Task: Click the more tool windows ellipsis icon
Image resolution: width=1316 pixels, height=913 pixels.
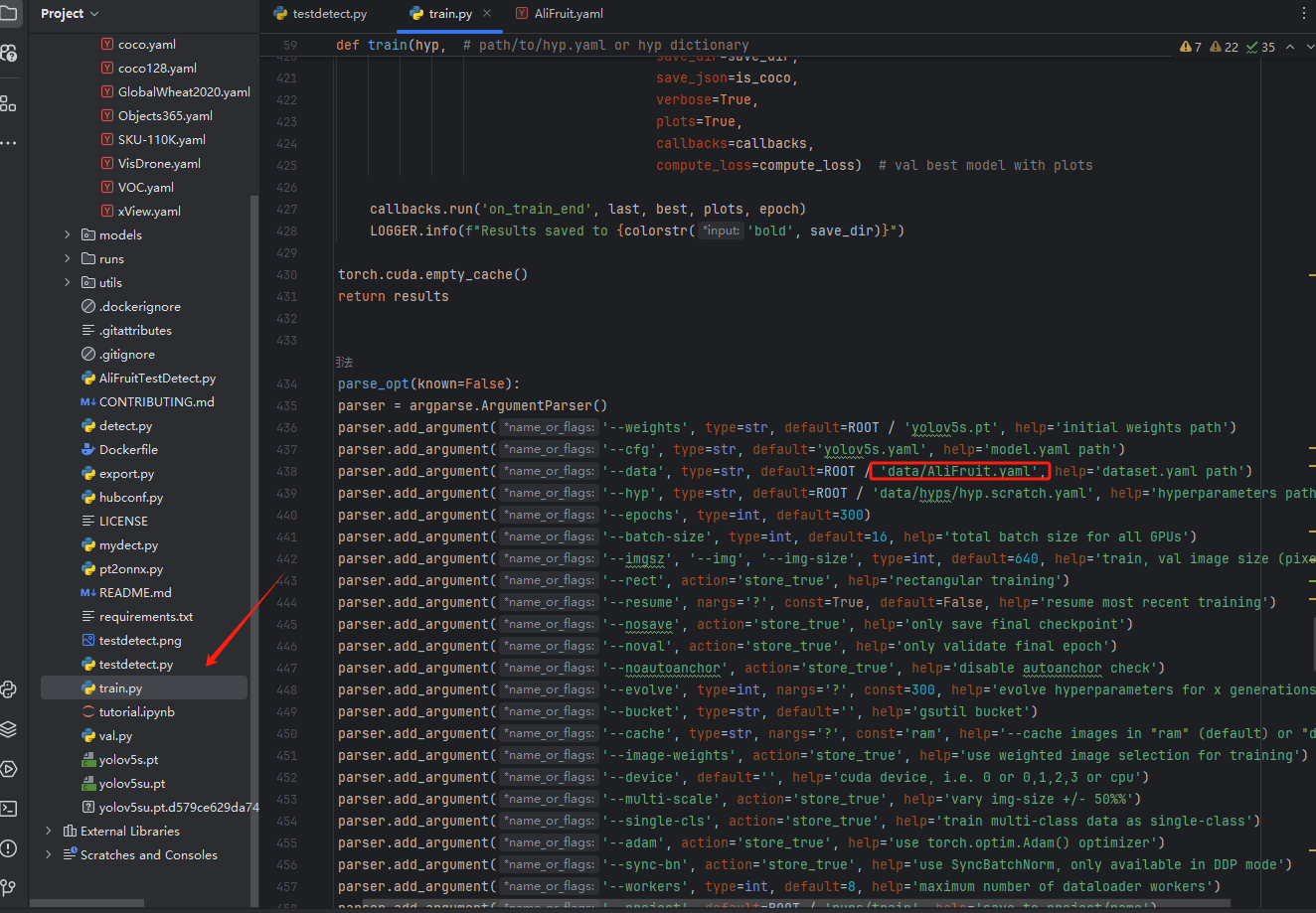Action: [9, 143]
